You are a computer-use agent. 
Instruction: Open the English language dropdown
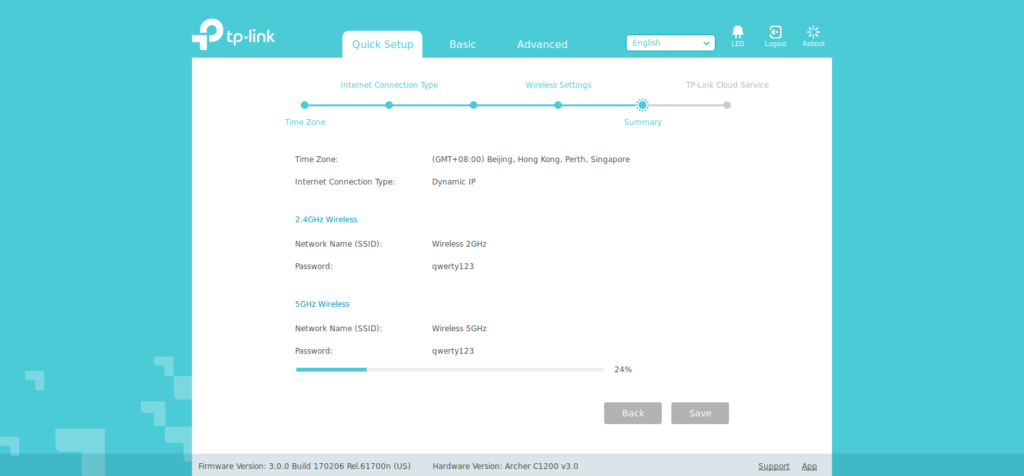[x=670, y=43]
